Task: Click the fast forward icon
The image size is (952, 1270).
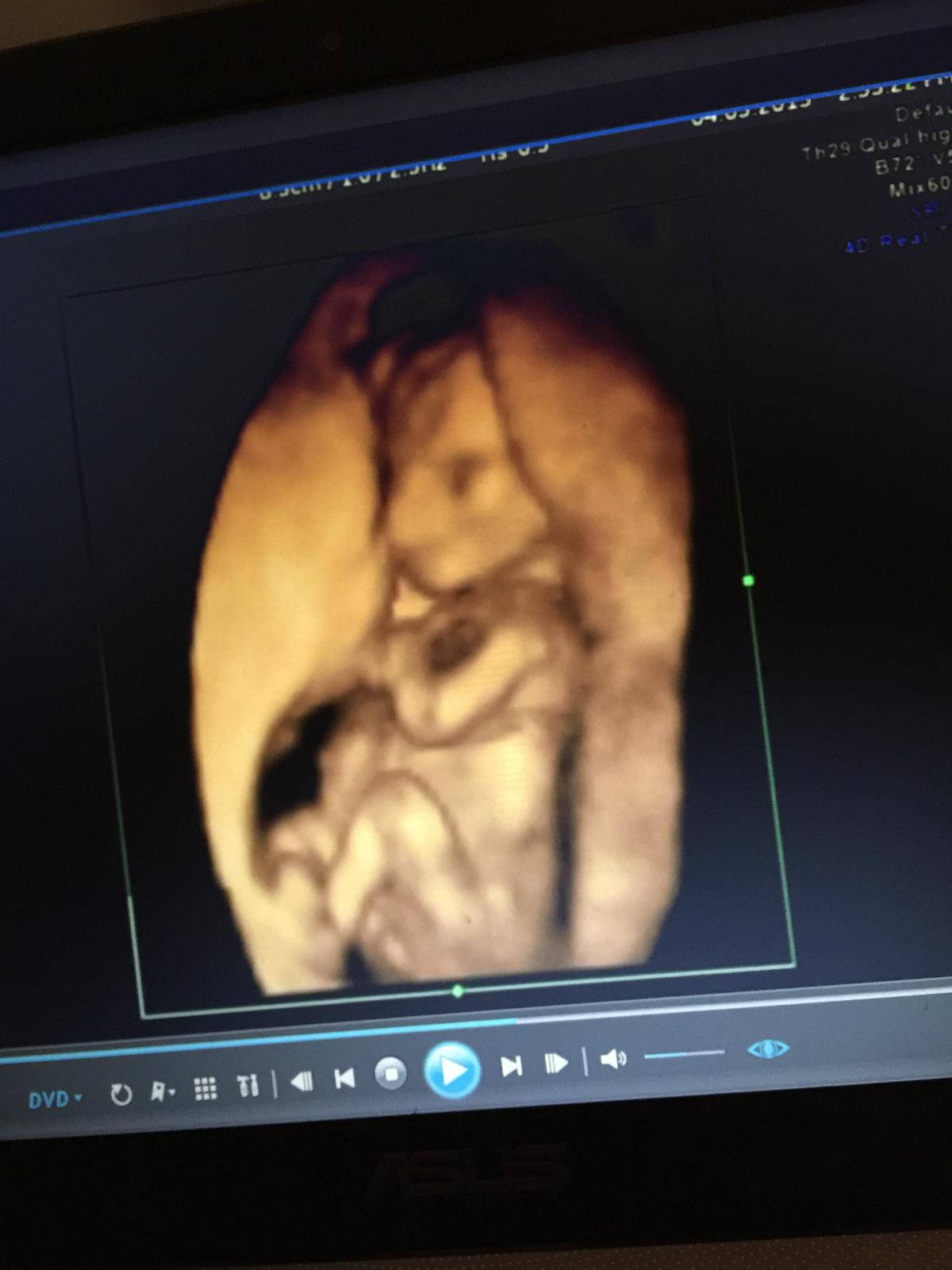Action: click(556, 1063)
